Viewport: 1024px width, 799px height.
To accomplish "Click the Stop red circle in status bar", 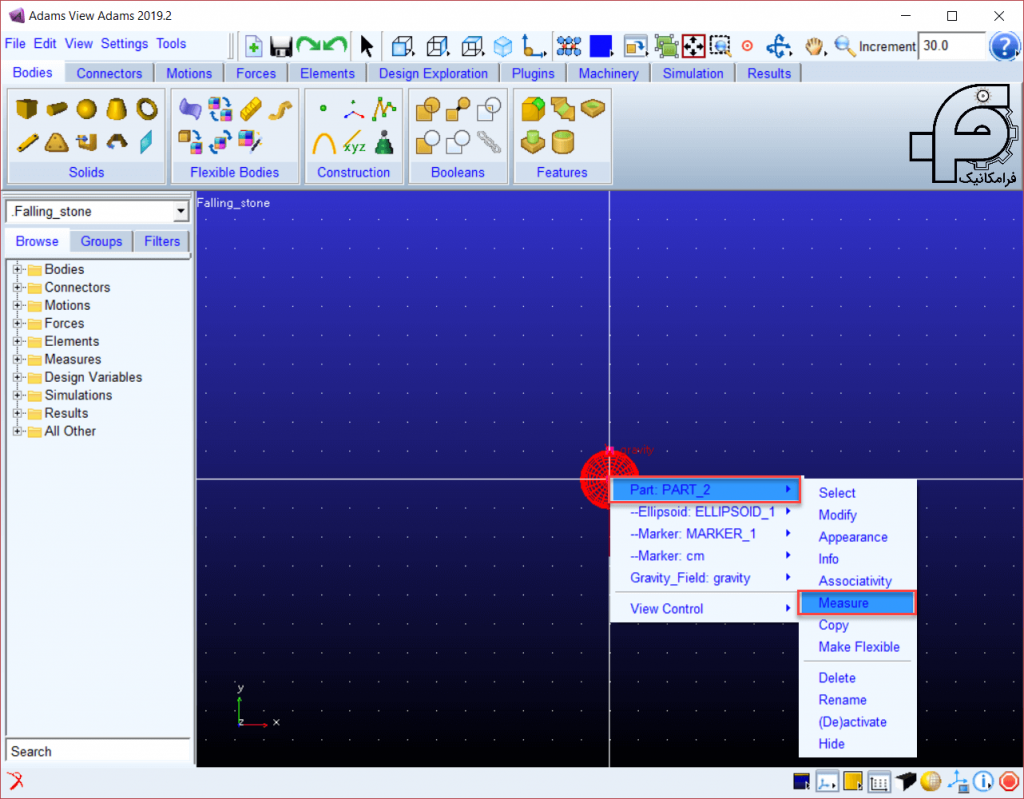I will click(1009, 781).
